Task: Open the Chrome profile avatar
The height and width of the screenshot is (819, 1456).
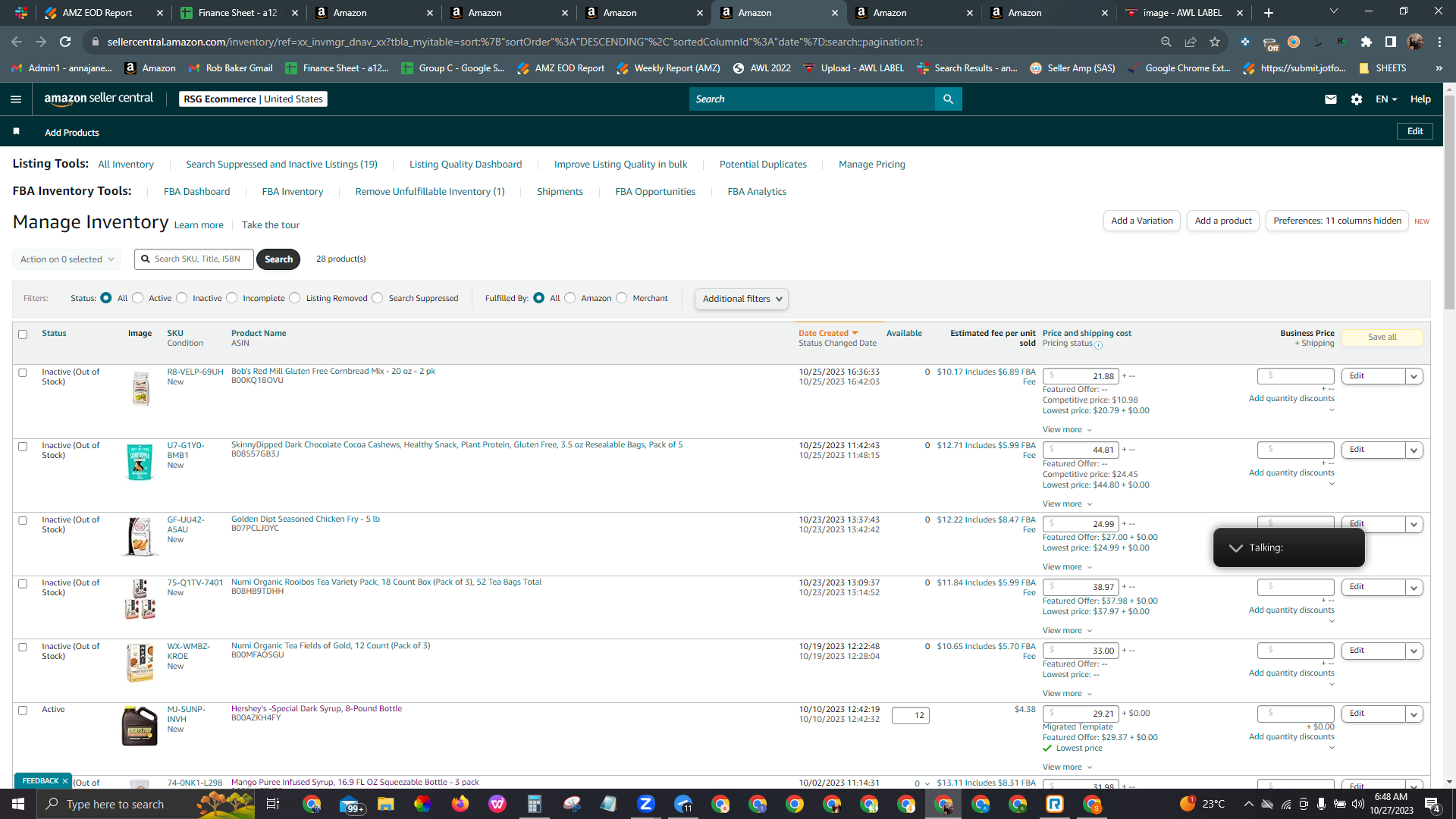Action: click(1415, 42)
